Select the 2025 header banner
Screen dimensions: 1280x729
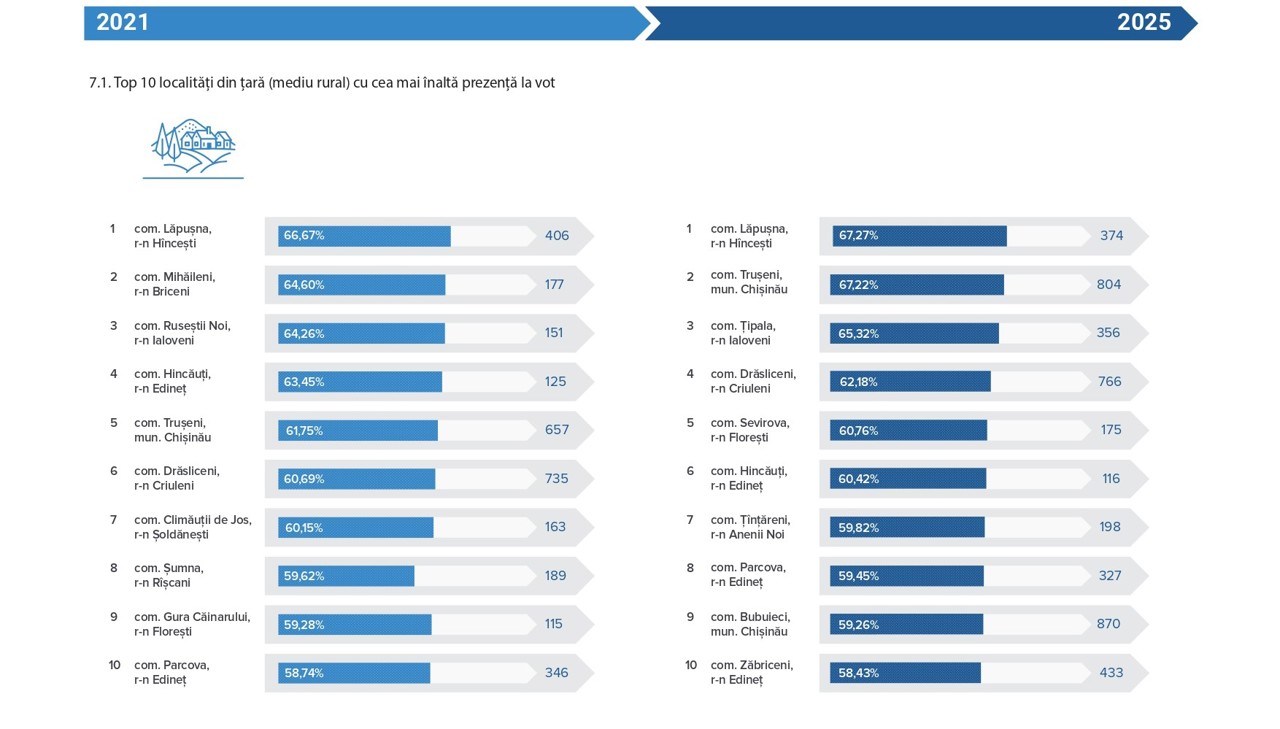920,23
